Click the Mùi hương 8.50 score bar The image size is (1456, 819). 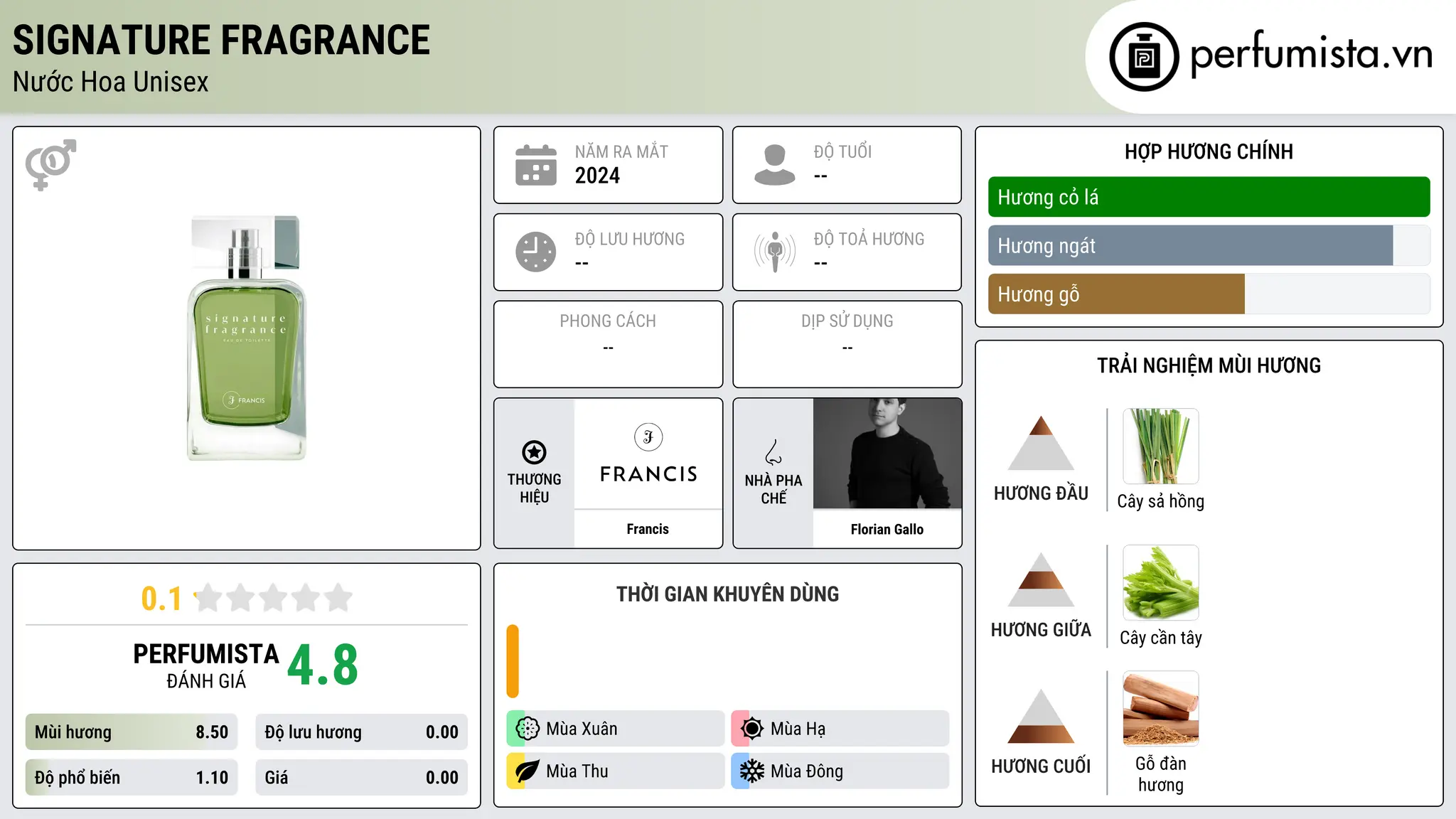coord(132,732)
